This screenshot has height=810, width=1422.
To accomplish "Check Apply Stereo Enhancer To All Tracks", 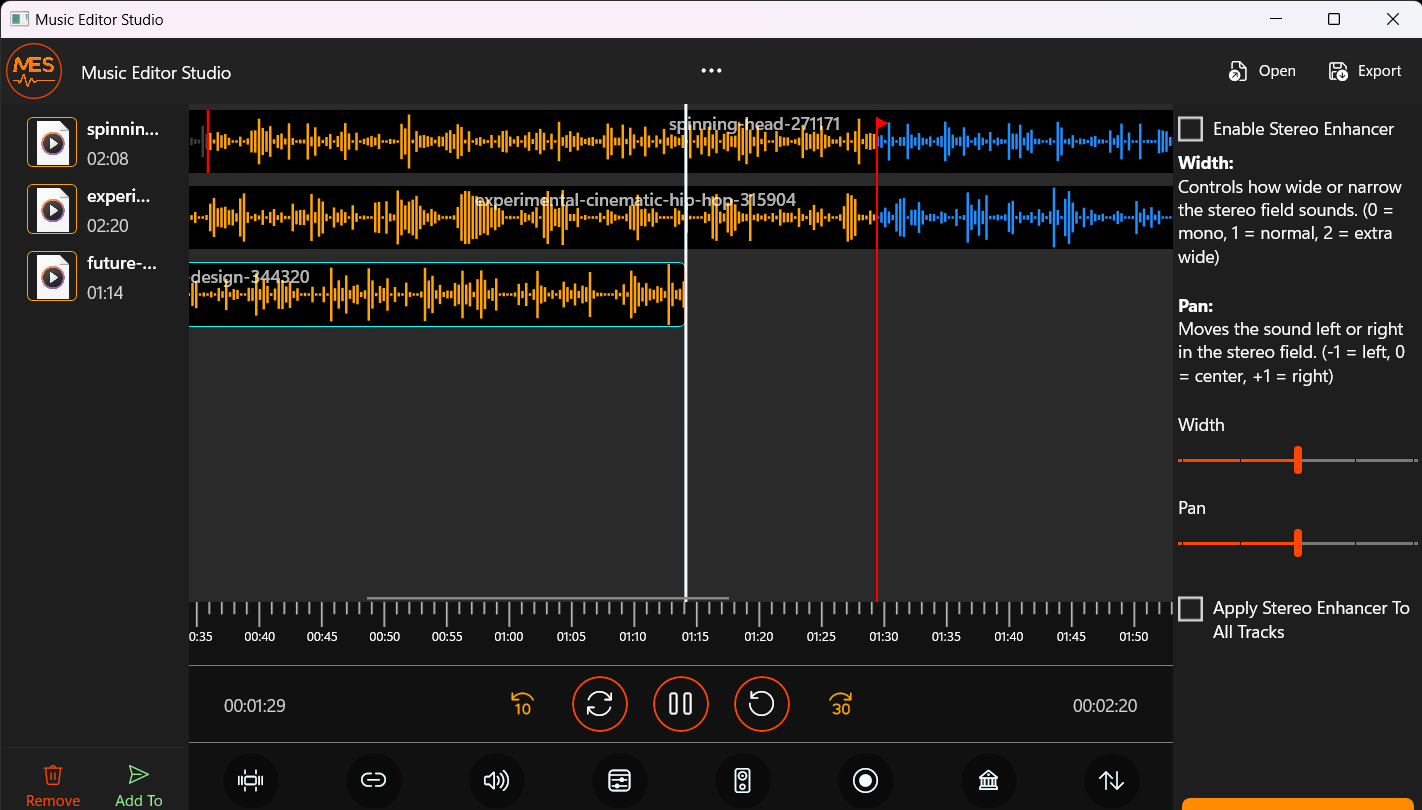I will point(1189,608).
